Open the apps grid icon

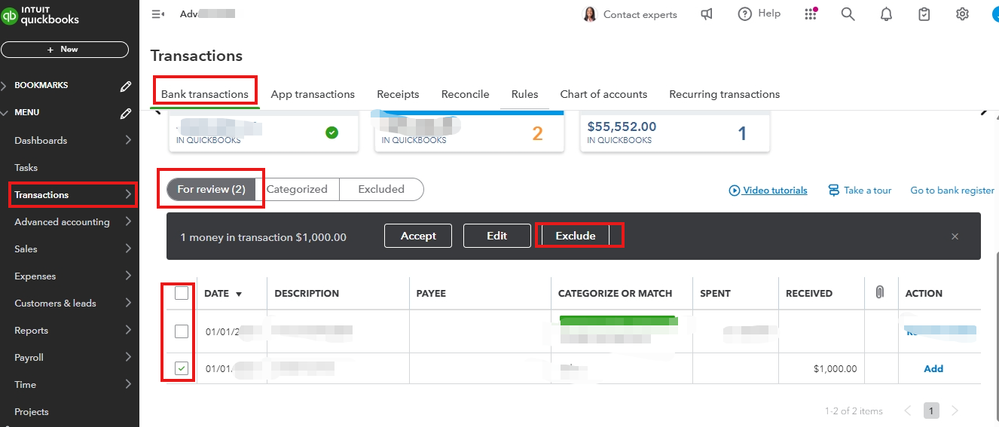[x=810, y=14]
